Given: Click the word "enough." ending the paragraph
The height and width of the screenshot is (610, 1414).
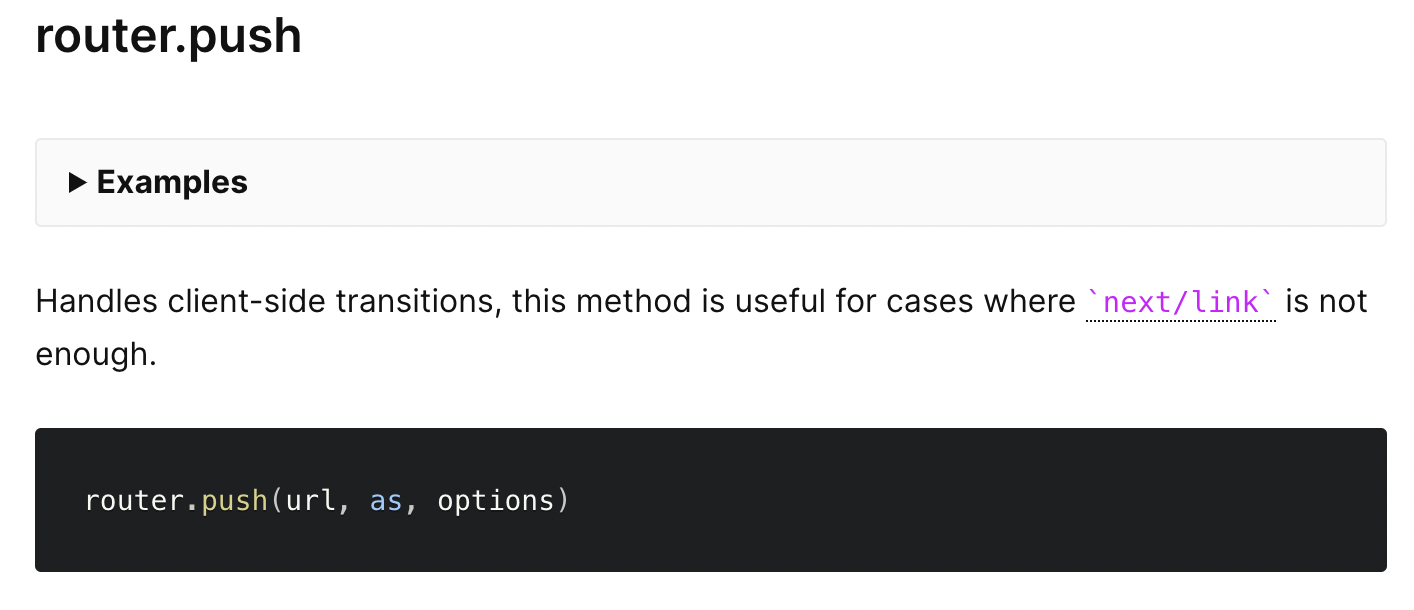Looking at the screenshot, I should [96, 355].
